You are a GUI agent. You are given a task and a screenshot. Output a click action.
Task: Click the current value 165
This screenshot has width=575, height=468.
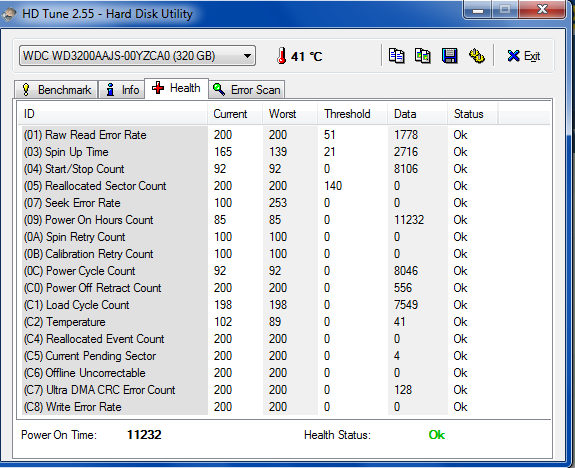(223, 152)
